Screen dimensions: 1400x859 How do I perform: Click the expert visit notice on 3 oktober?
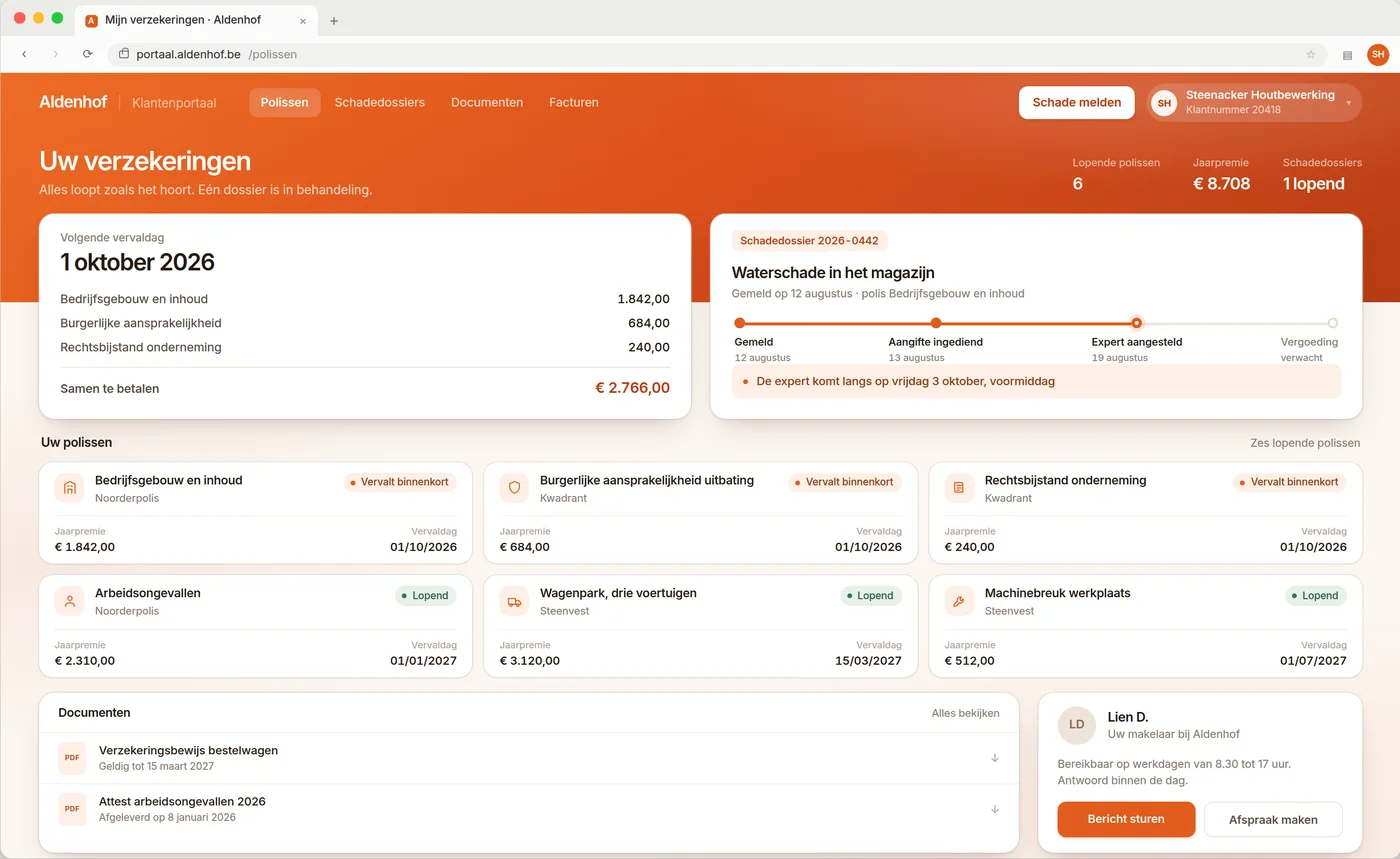tap(1036, 381)
